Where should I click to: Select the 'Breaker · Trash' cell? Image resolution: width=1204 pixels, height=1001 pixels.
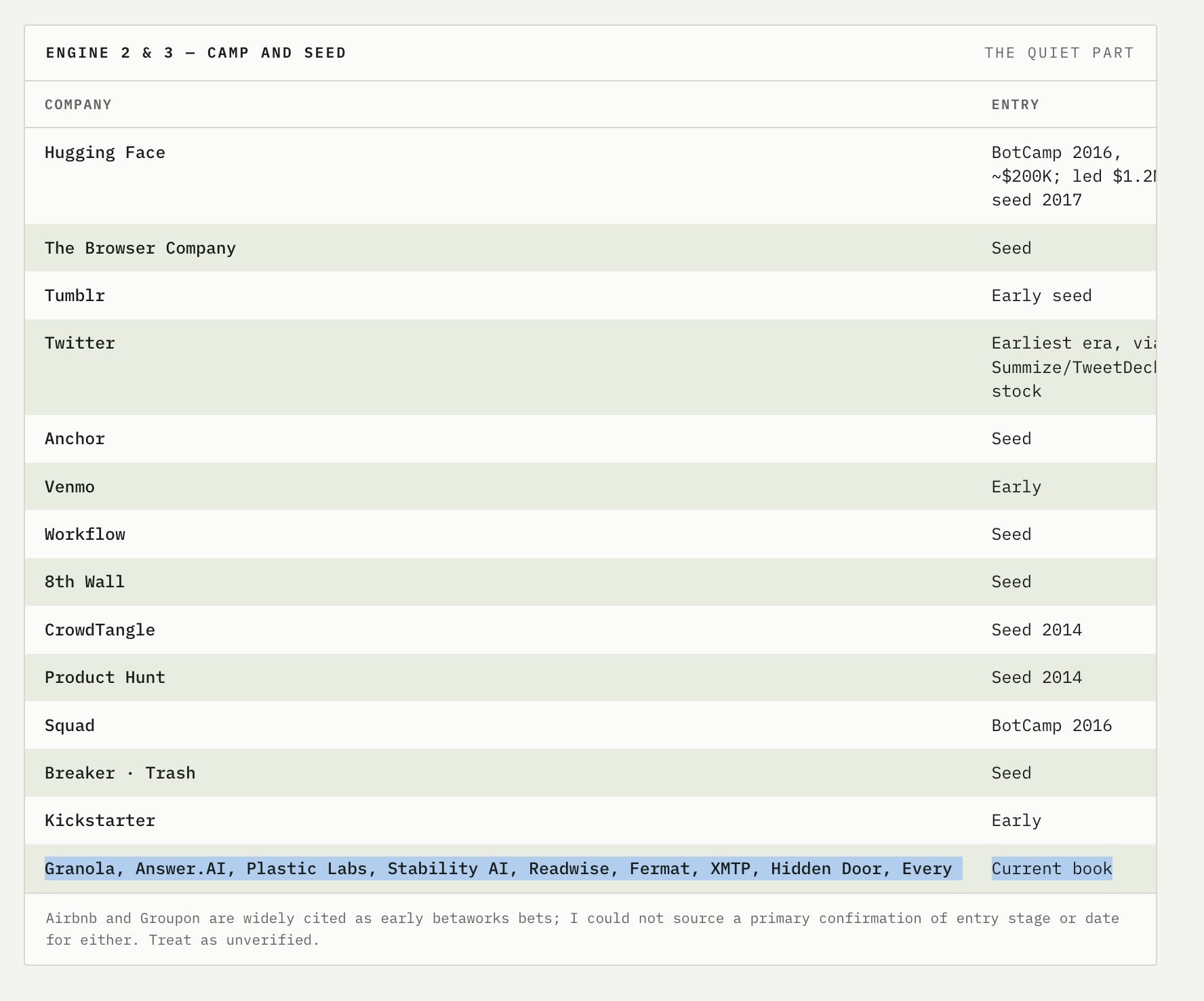point(120,773)
